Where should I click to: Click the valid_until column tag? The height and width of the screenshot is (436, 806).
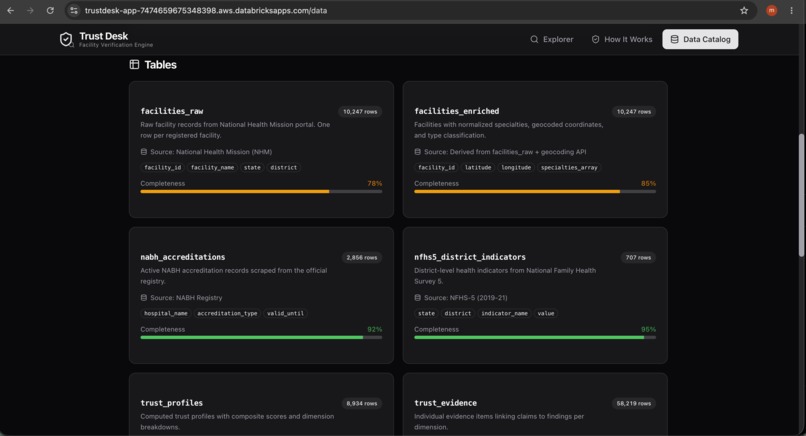tap(285, 314)
